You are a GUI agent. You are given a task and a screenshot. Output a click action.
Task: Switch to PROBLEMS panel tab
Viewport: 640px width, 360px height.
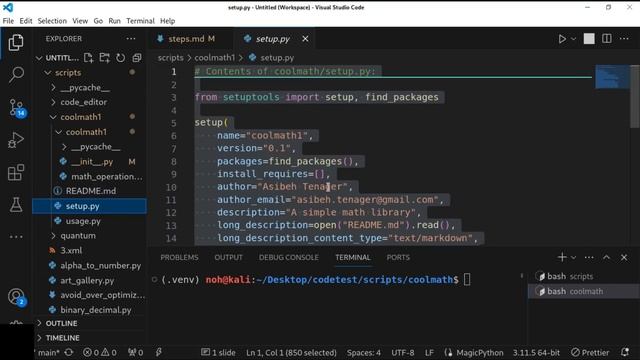point(179,258)
